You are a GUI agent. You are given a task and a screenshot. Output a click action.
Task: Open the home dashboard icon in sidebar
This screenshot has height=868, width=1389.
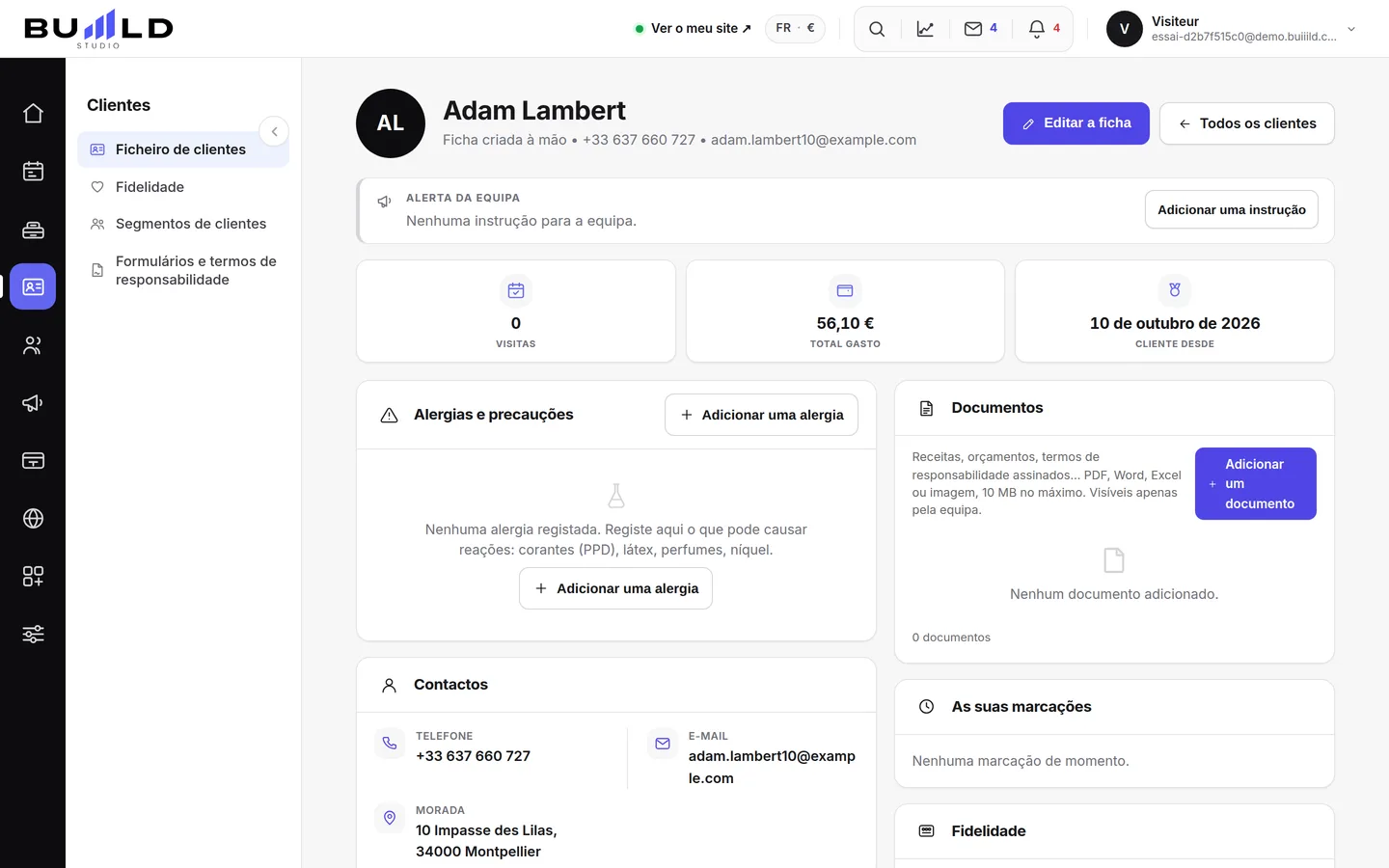point(33,114)
